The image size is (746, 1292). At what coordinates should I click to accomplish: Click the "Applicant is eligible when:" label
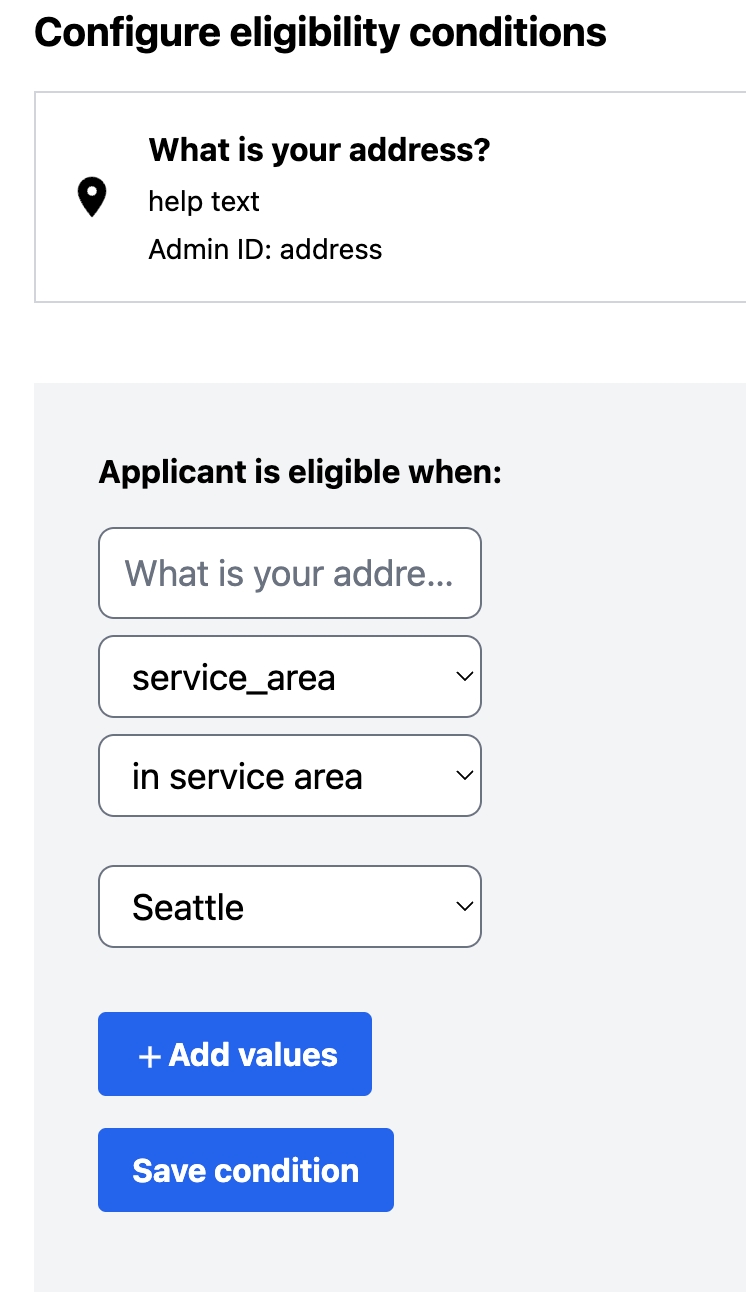300,471
